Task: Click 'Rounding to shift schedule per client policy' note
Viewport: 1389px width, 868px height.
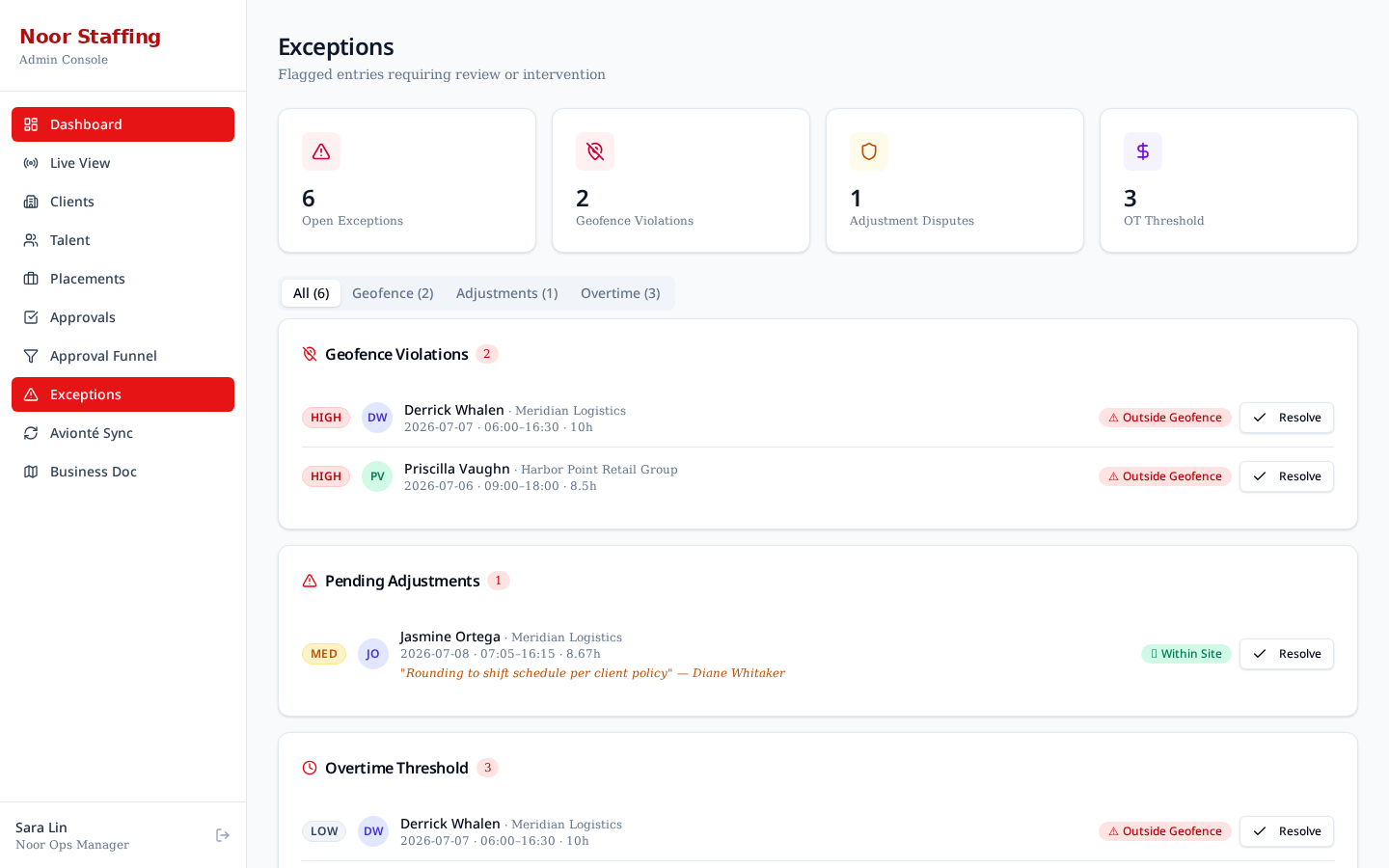Action: (x=592, y=673)
